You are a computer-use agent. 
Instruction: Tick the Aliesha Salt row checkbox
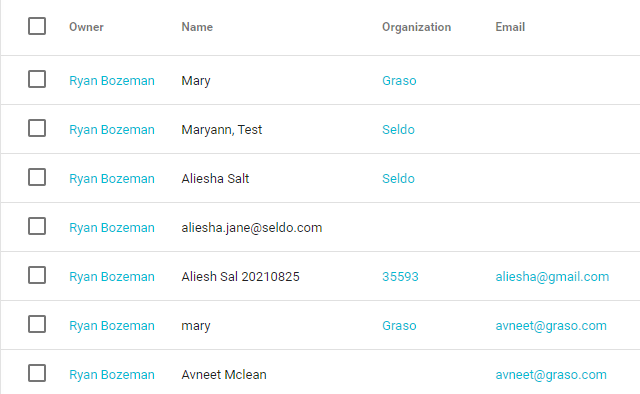(x=37, y=177)
